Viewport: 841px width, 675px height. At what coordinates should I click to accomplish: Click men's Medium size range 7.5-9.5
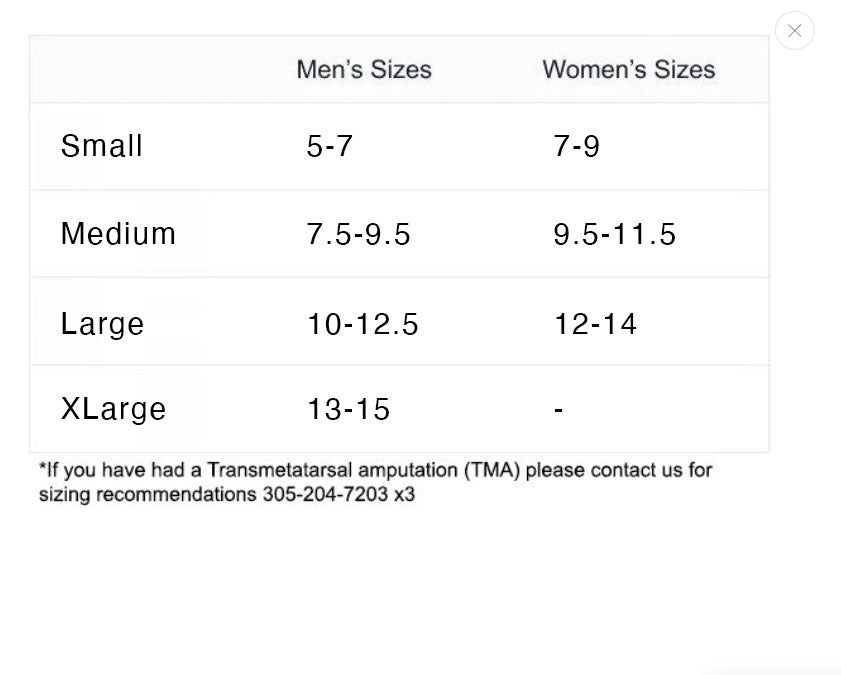click(x=358, y=234)
